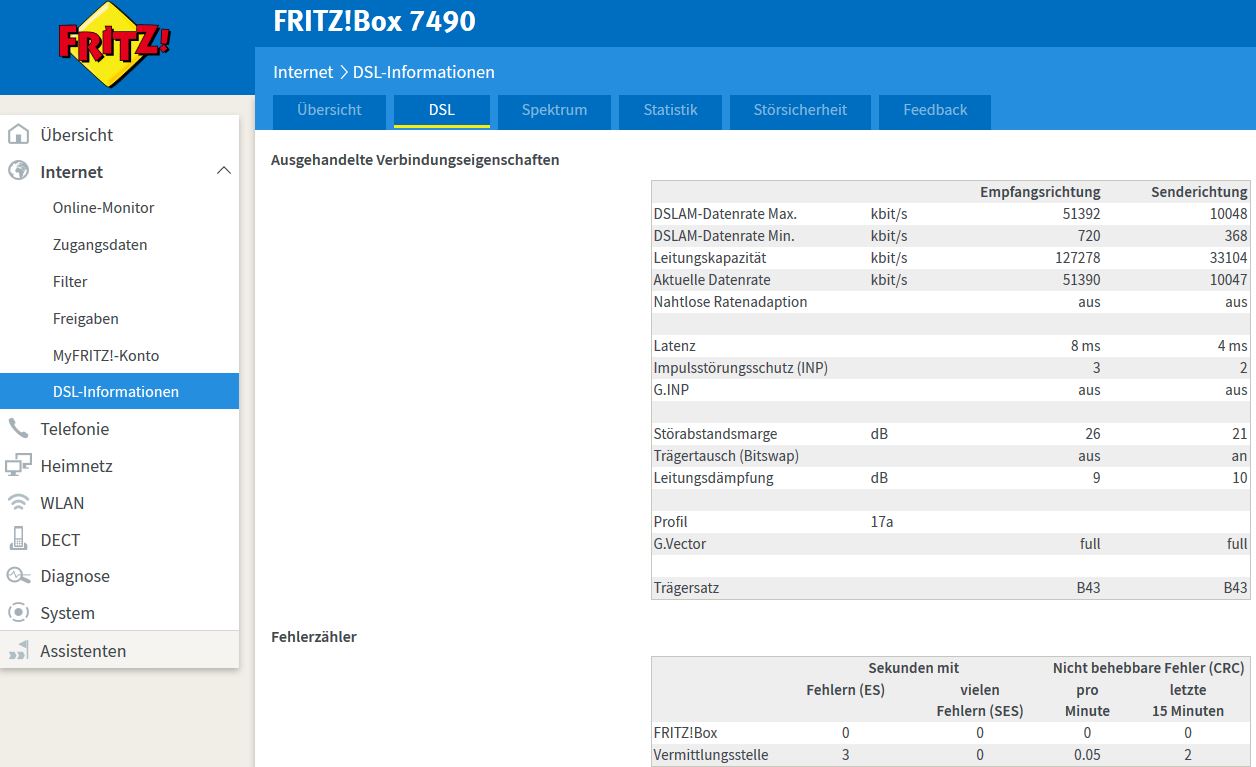Click the value 51392

pyautogui.click(x=1082, y=214)
